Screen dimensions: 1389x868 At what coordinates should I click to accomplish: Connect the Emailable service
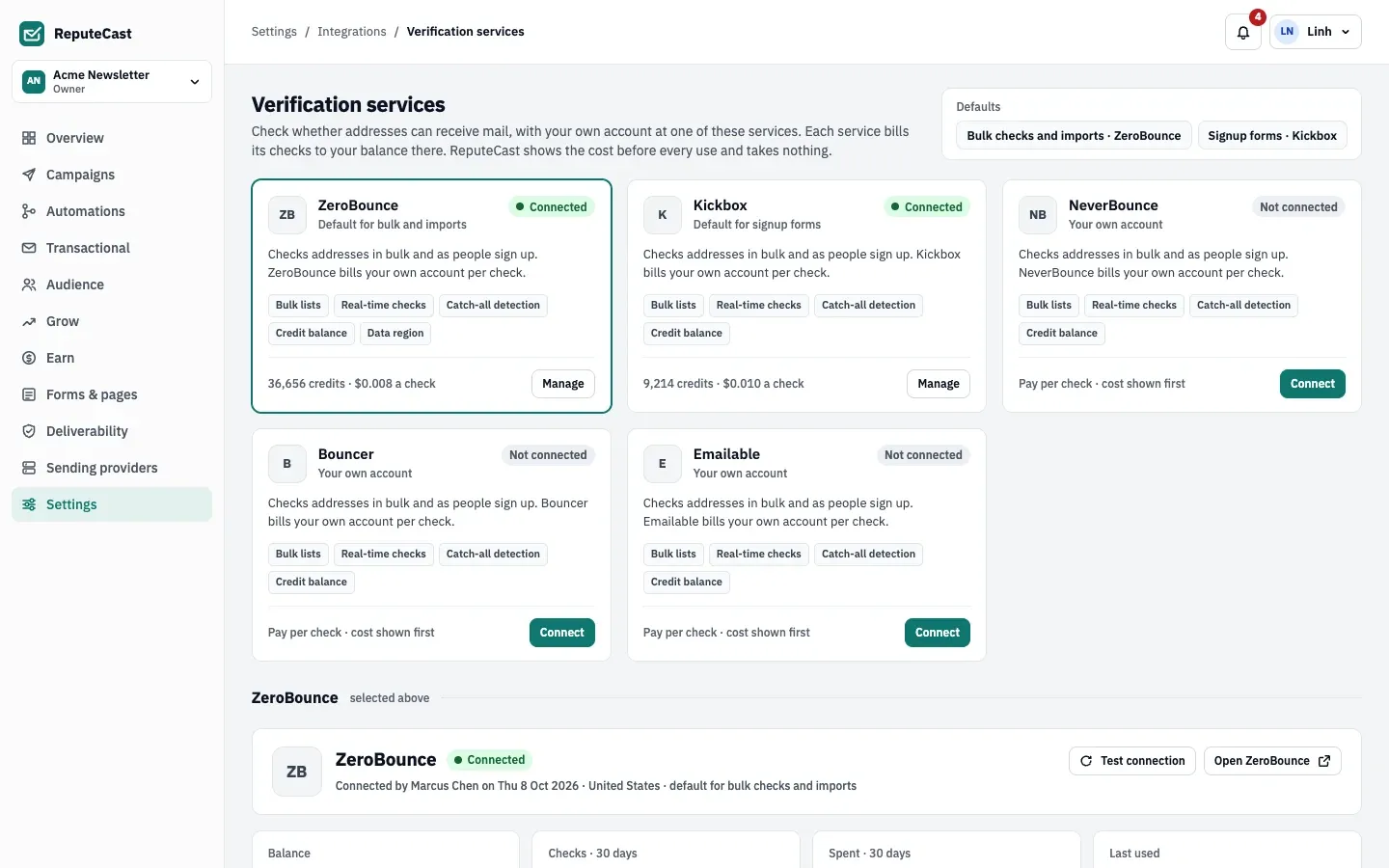938,633
